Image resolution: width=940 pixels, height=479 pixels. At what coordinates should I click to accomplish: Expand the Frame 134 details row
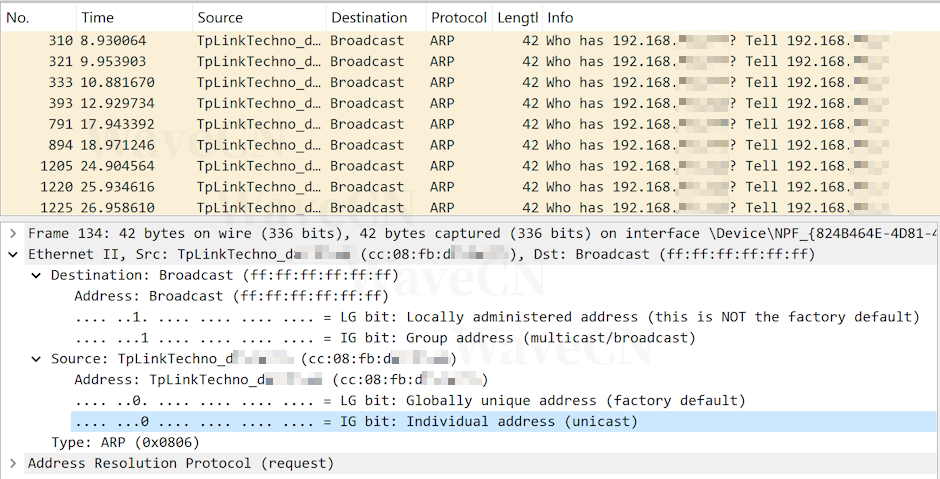[x=12, y=233]
